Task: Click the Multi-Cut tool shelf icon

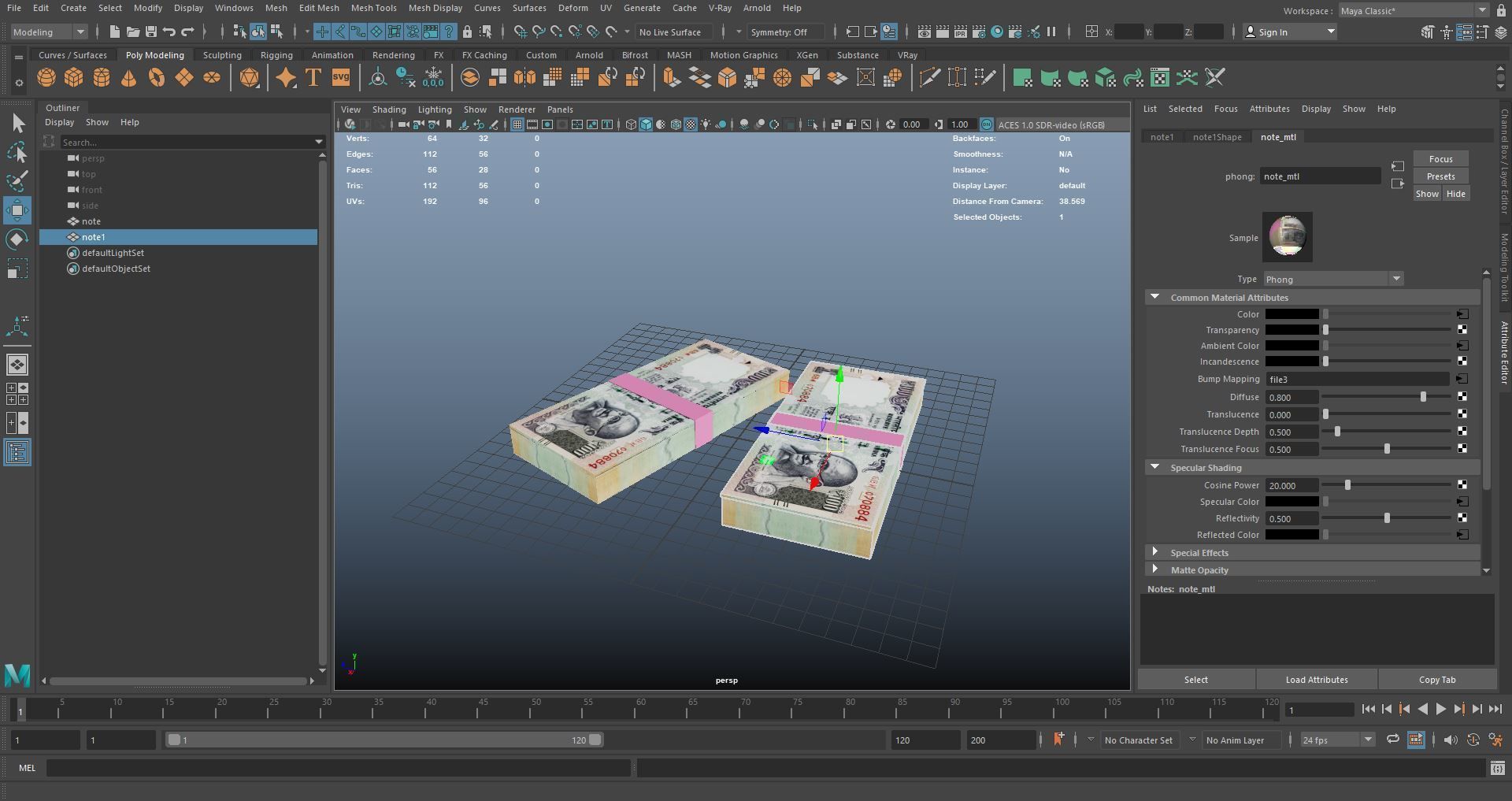Action: pyautogui.click(x=929, y=78)
